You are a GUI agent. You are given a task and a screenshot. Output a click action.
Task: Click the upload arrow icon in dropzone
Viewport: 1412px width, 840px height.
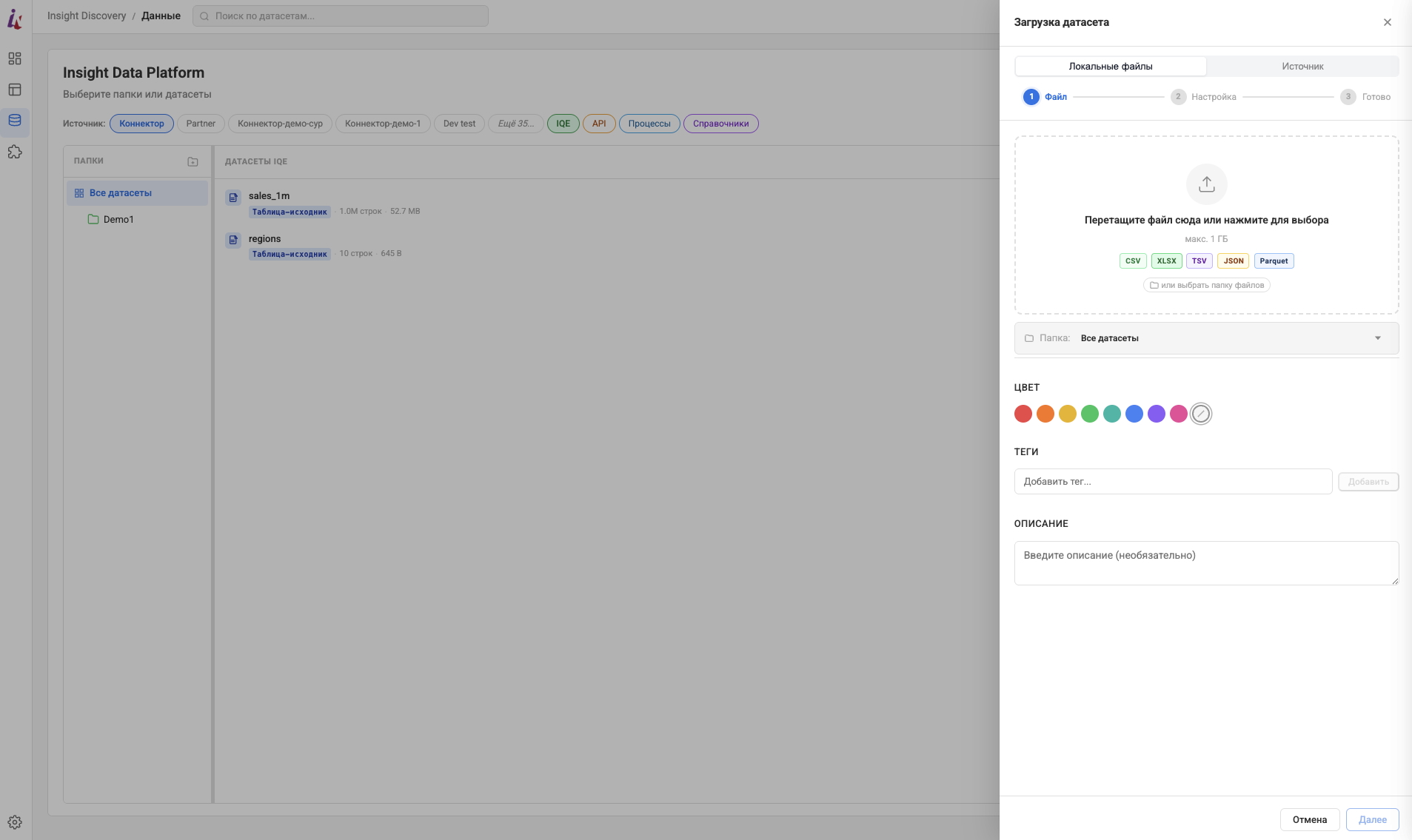click(1207, 184)
